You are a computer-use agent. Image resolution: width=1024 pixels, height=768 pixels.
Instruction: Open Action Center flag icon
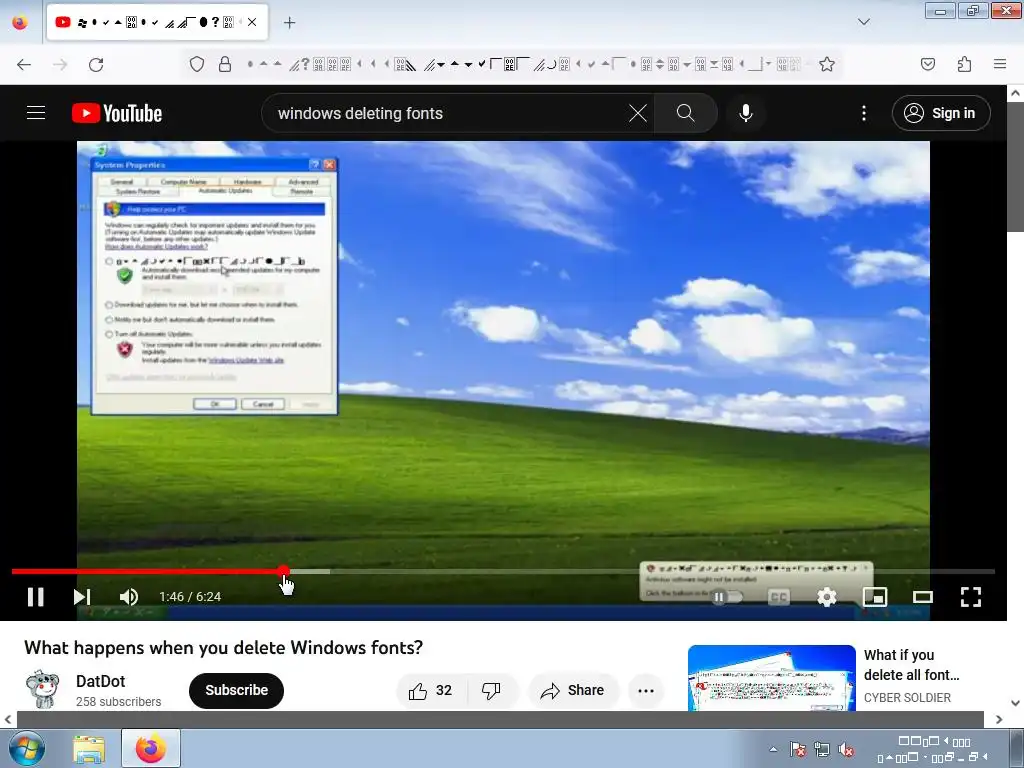797,750
